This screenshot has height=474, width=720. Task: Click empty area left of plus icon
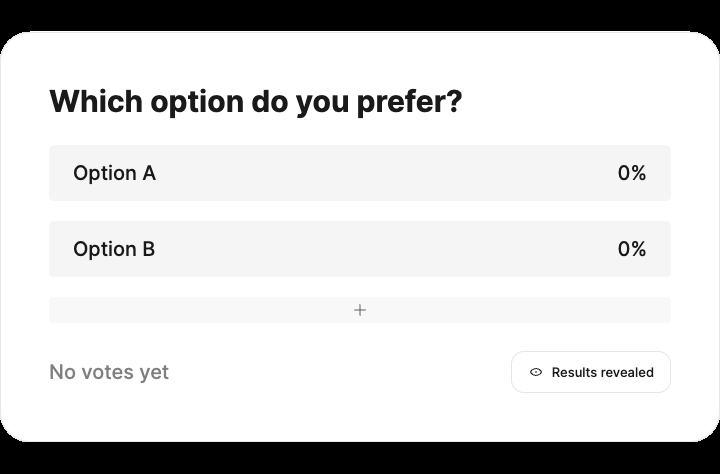(200, 310)
